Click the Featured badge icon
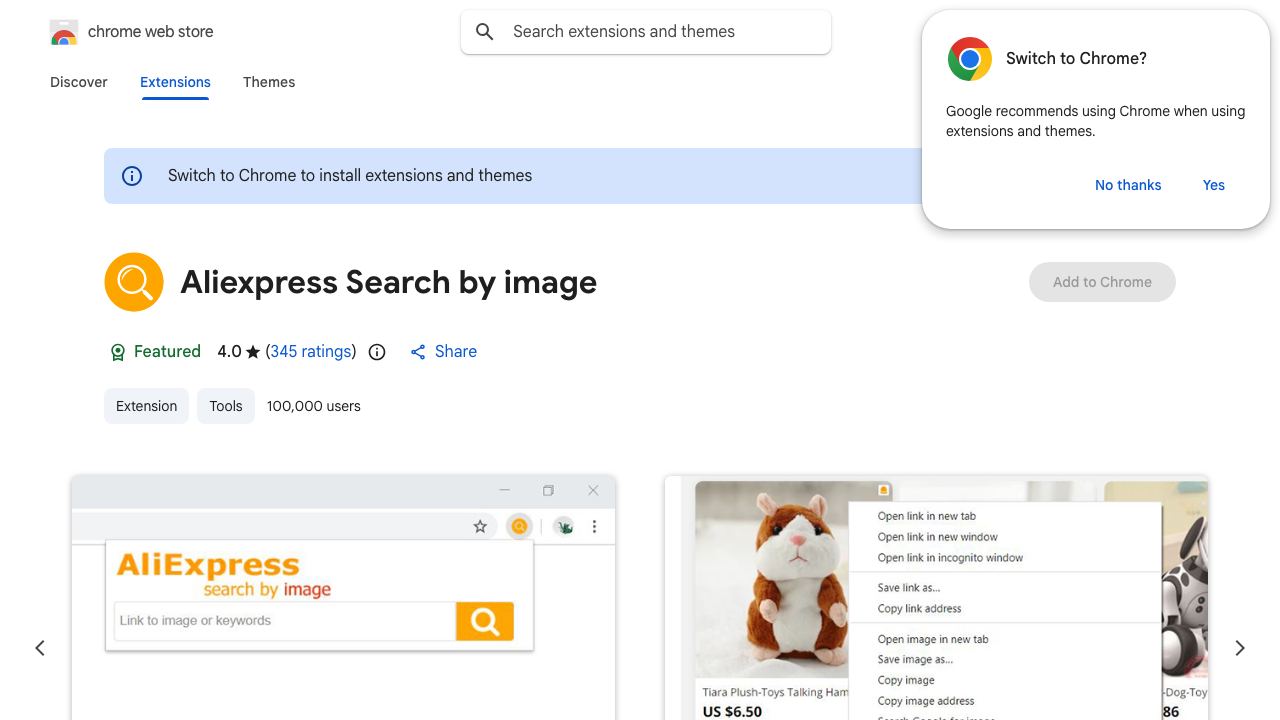Viewport: 1280px width, 720px height. [x=117, y=352]
